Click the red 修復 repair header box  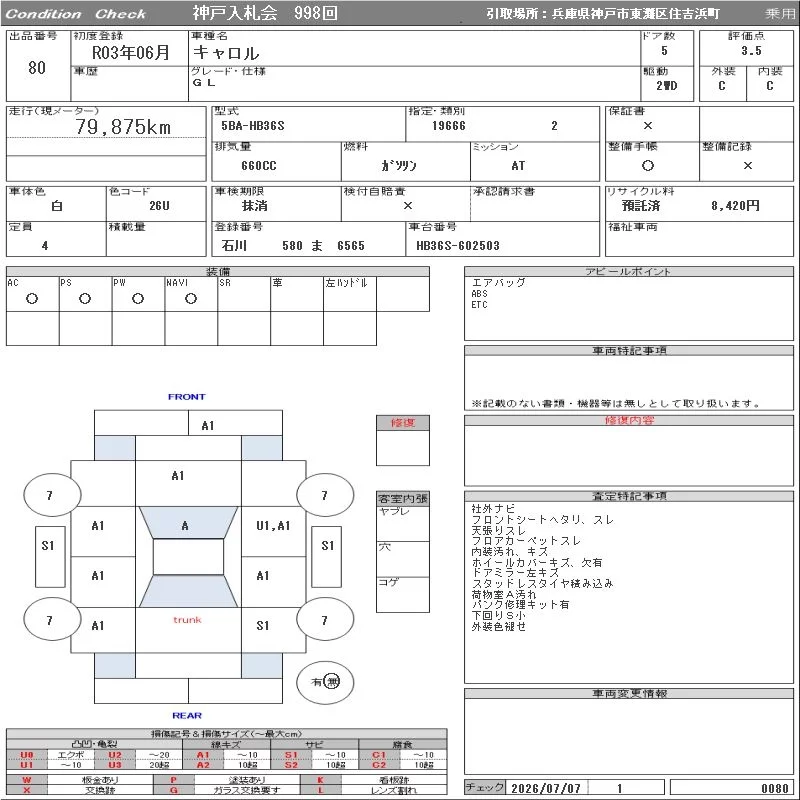403,423
